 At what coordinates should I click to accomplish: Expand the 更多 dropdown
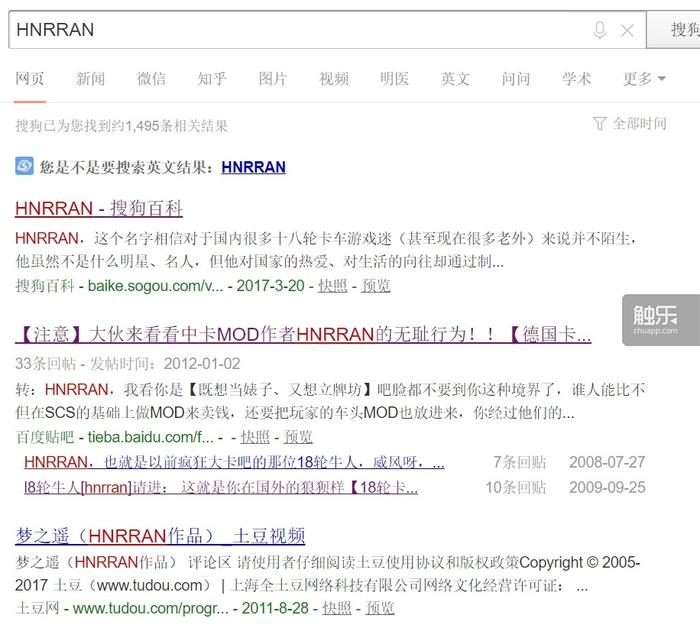645,79
